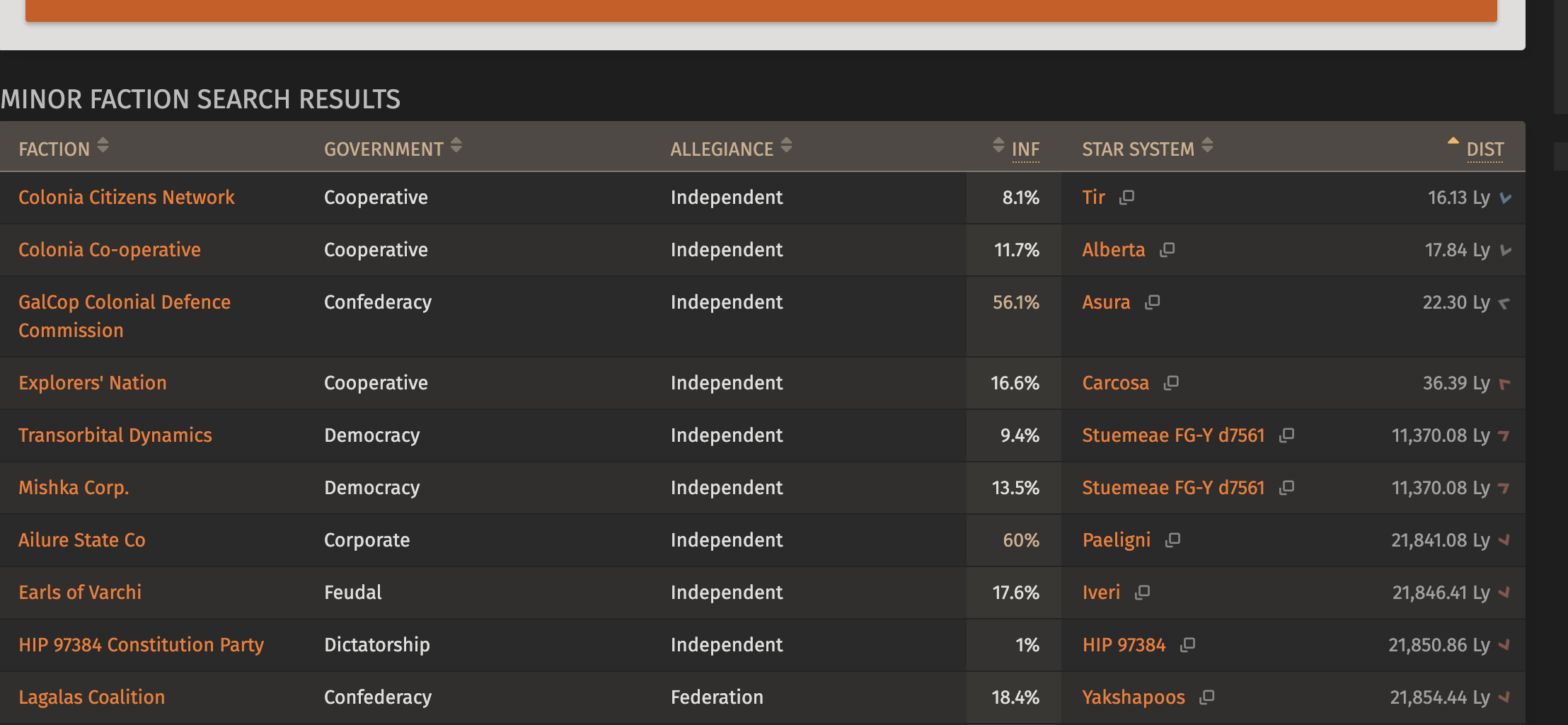Open the Iveri star system link

click(1101, 593)
